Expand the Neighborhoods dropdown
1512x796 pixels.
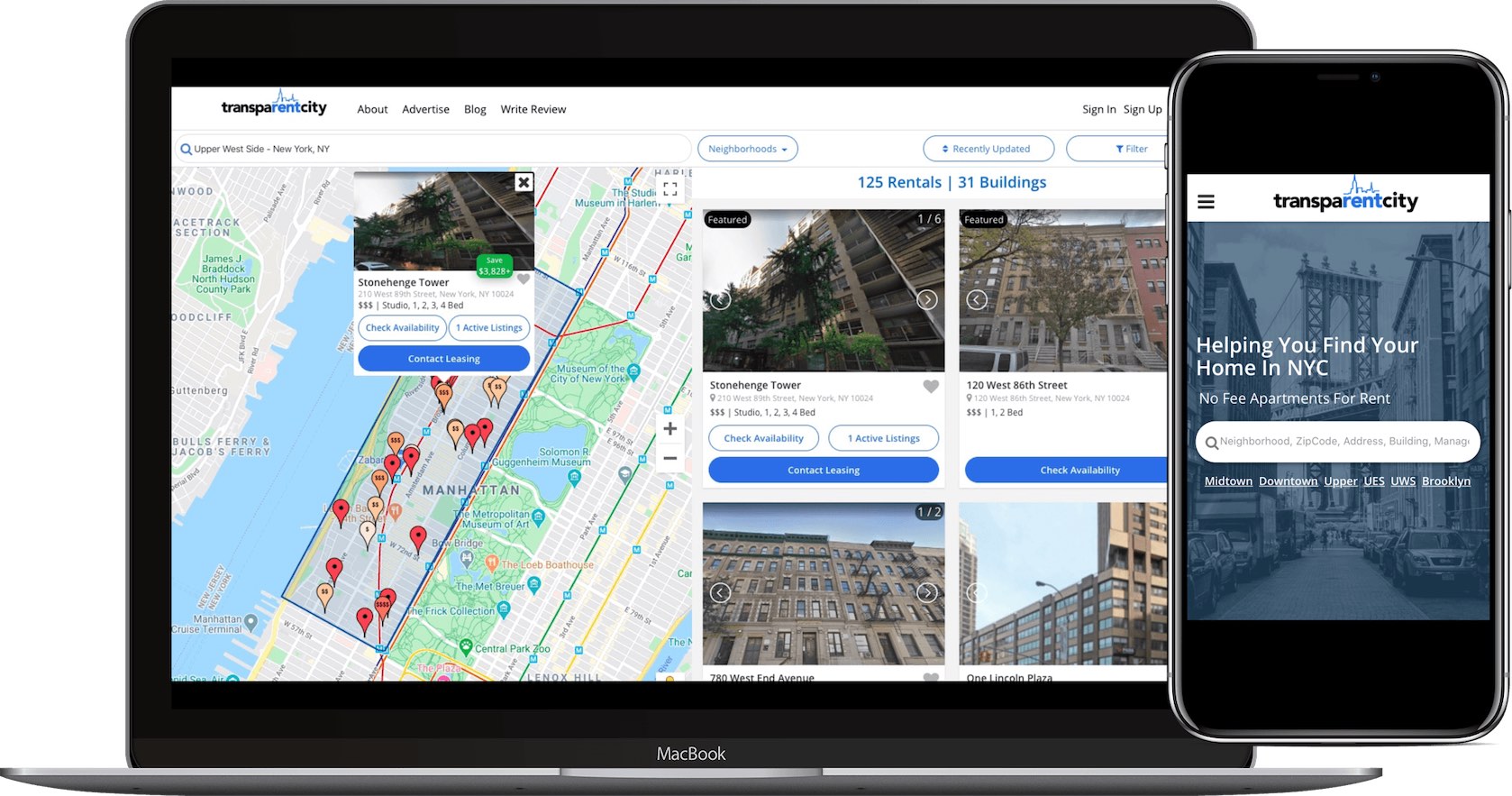[x=748, y=149]
